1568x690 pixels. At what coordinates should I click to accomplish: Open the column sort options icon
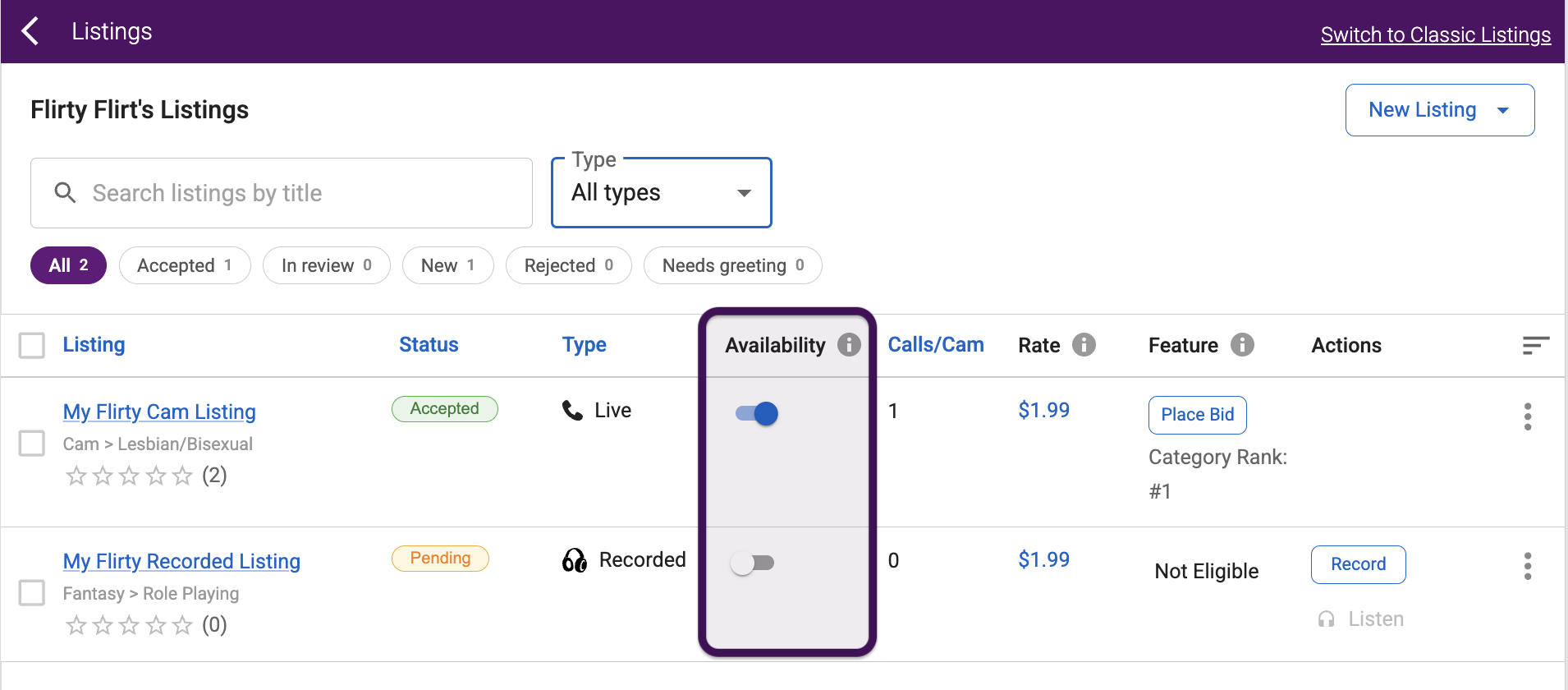pyautogui.click(x=1535, y=345)
